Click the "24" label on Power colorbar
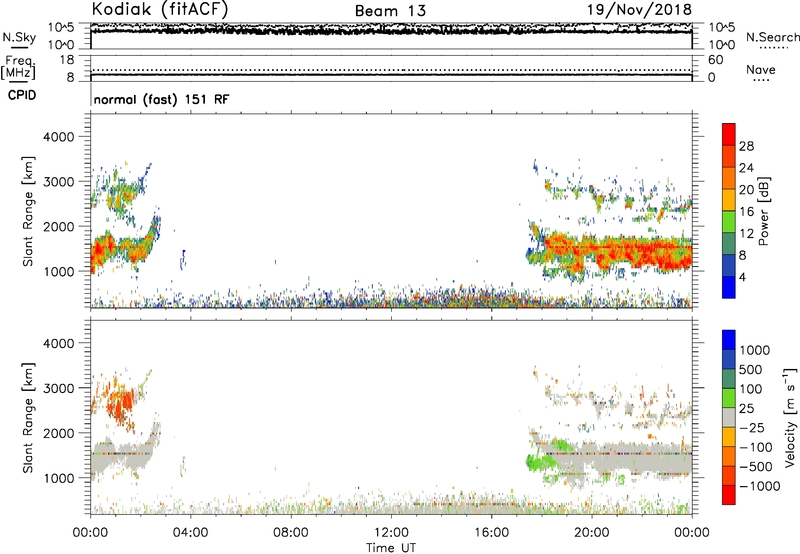The image size is (800, 554). 746,168
